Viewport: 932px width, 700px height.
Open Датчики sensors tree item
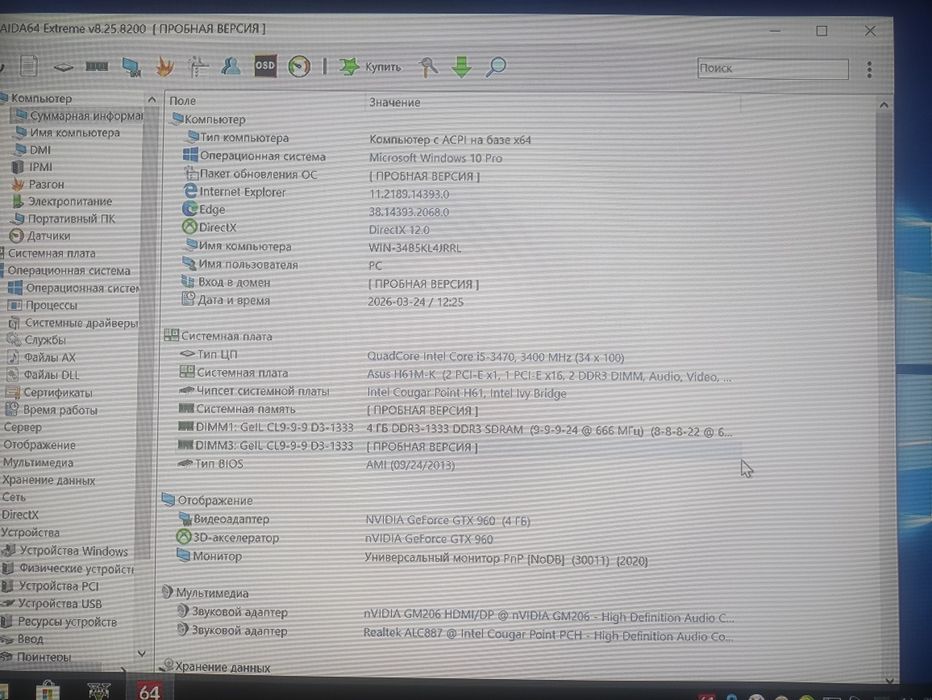tap(40, 236)
